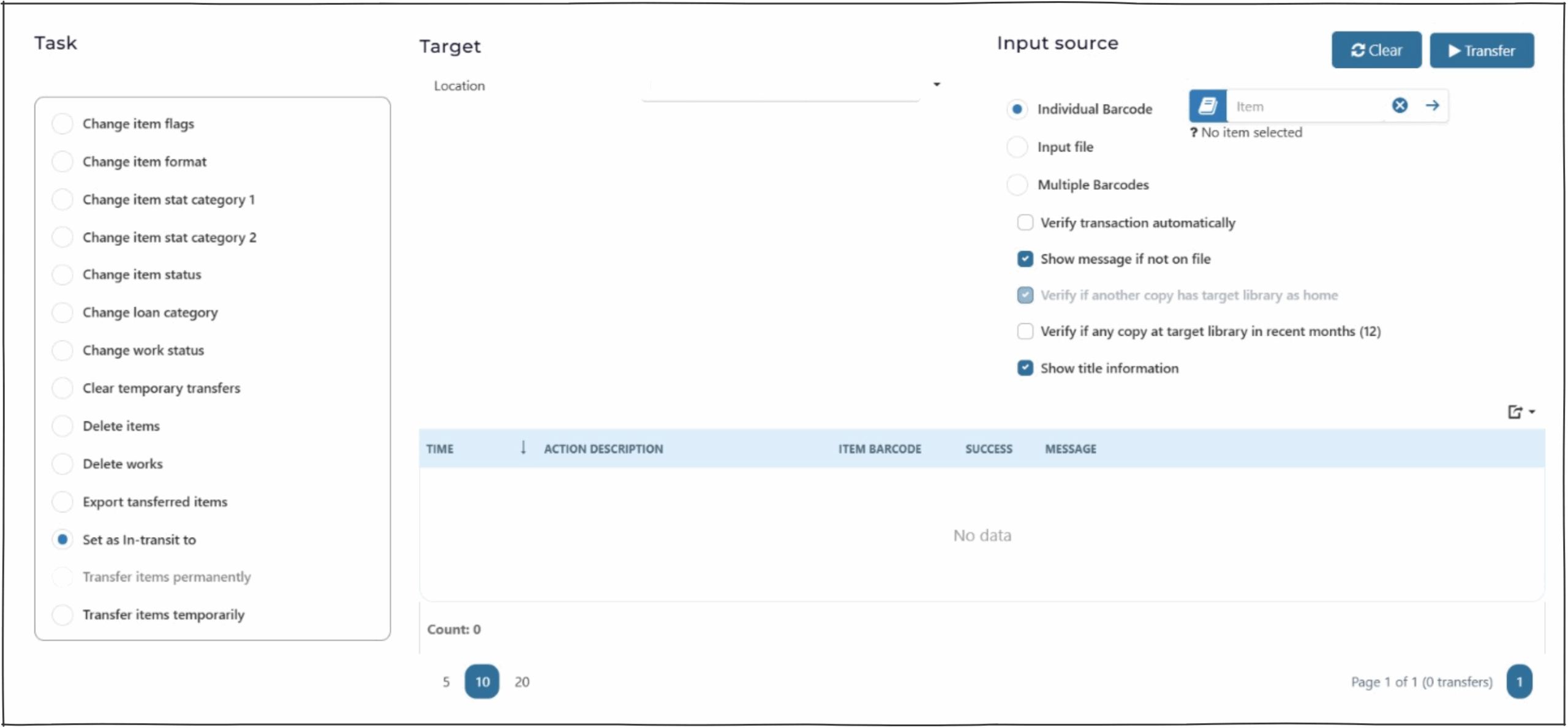Click the sort arrow in Time column

523,448
